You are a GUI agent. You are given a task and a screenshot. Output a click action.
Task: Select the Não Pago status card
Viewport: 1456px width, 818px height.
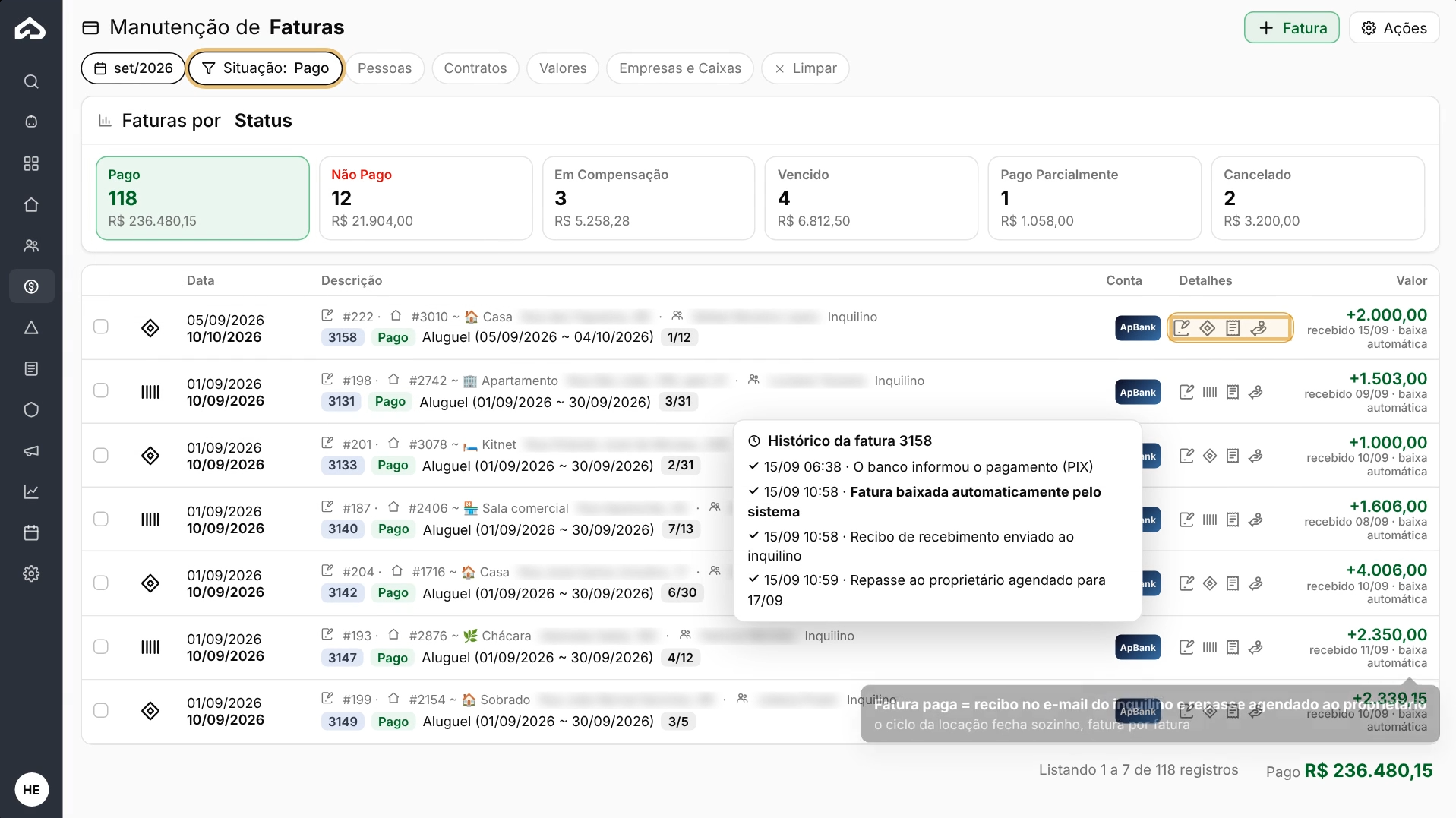[426, 198]
